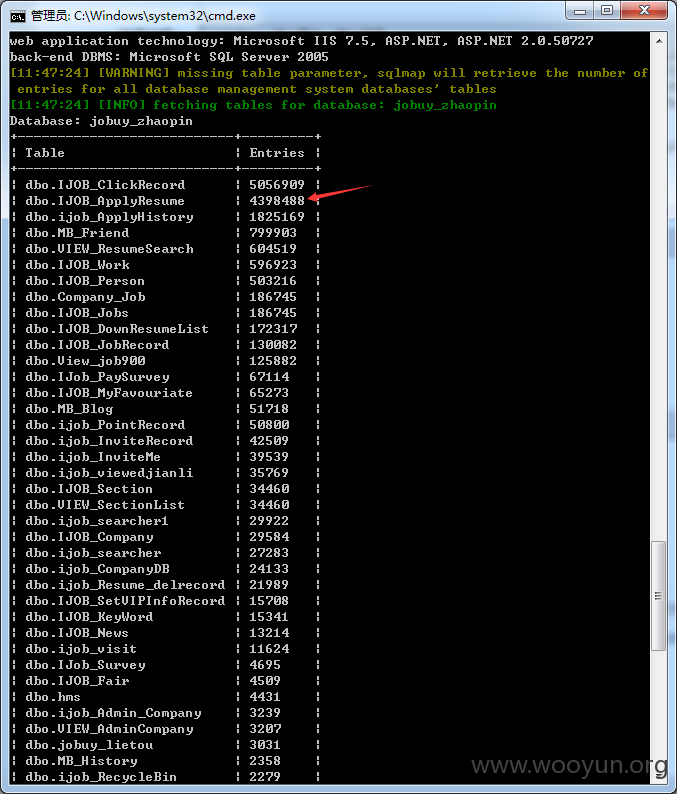The image size is (677, 794).
Task: Click the text 'dbo.IJOB_Section'
Action: [89, 489]
